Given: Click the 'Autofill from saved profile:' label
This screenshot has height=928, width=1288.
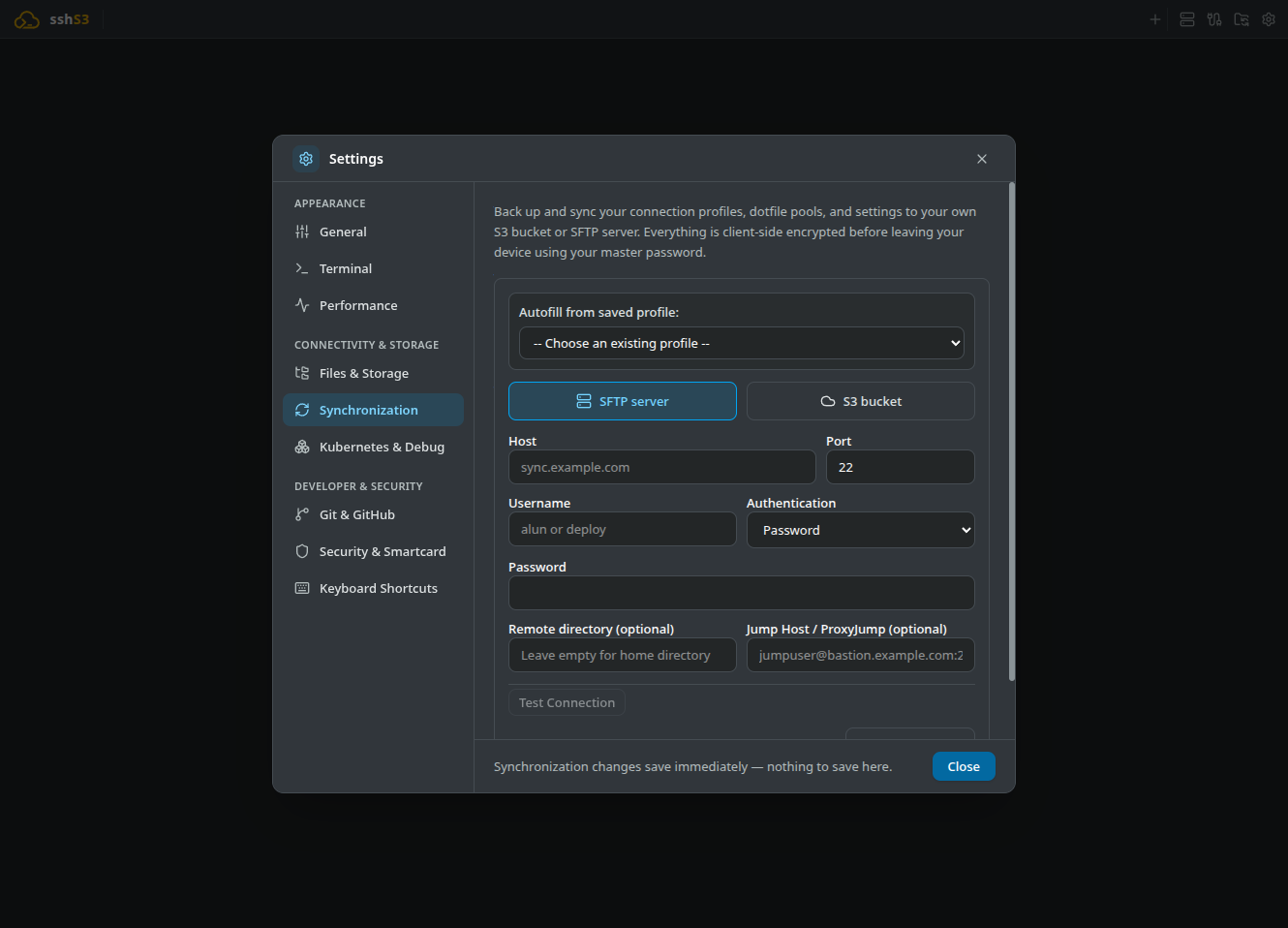Looking at the screenshot, I should 598,312.
